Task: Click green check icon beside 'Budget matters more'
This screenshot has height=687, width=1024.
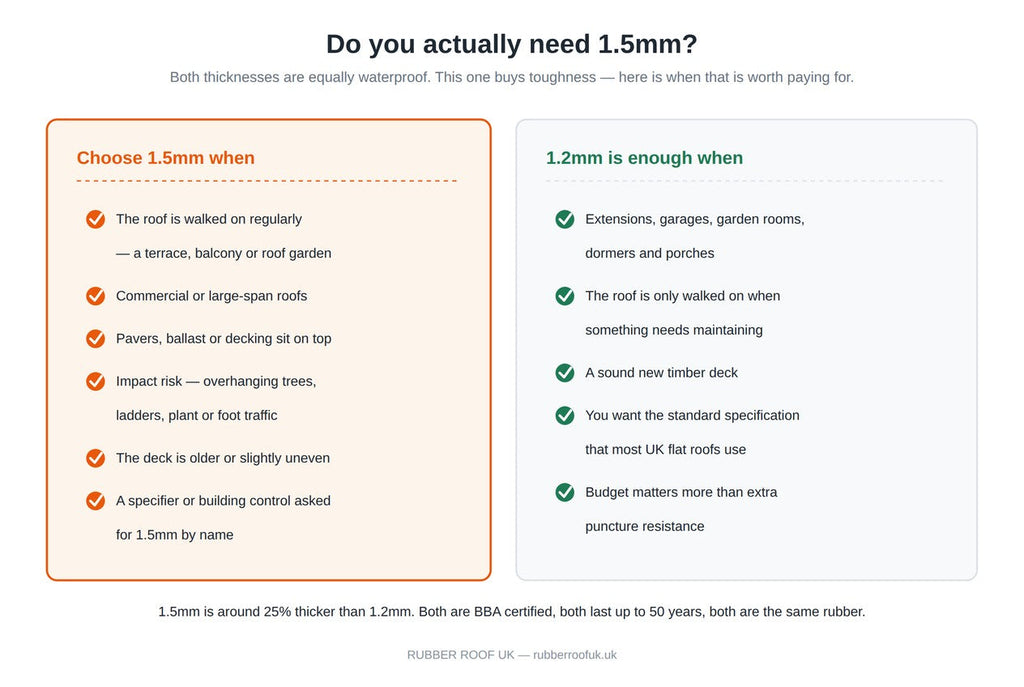Action: (565, 492)
